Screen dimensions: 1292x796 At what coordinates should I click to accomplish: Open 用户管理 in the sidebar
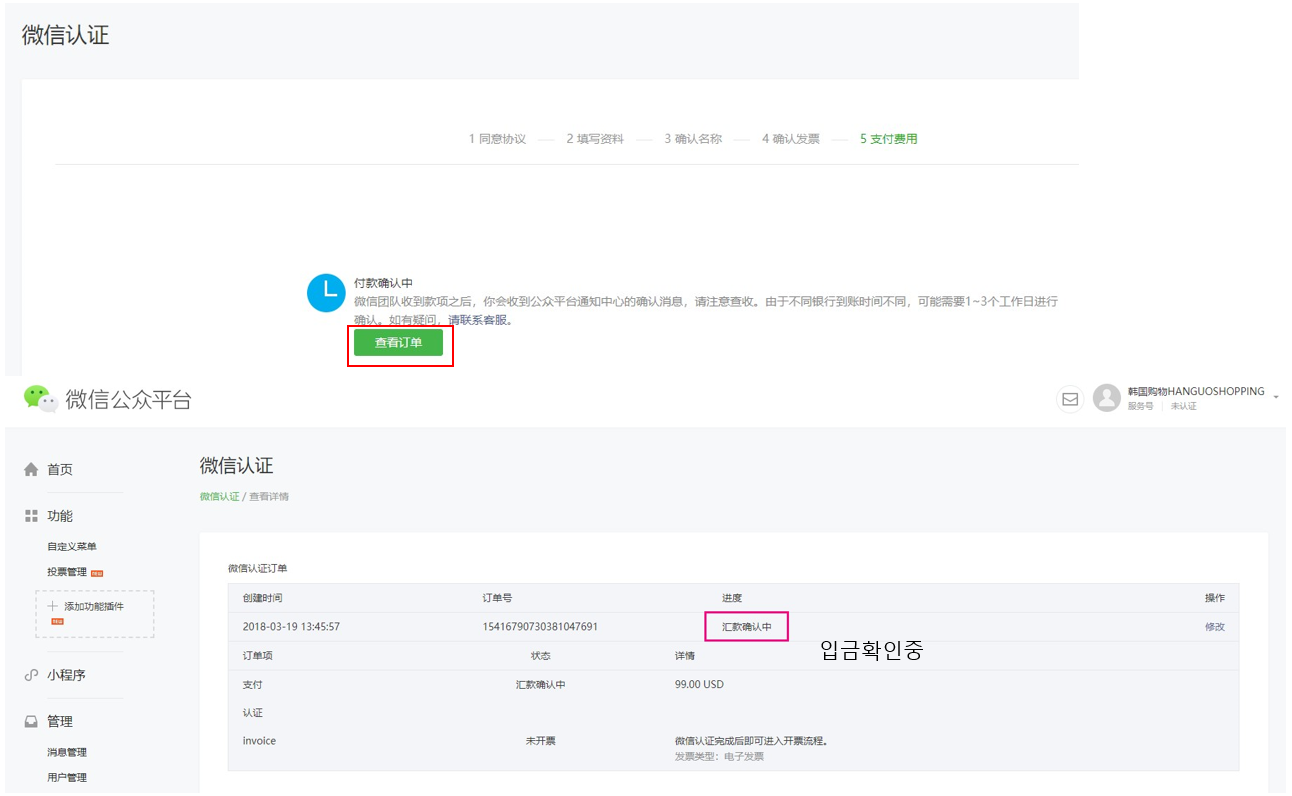point(67,777)
